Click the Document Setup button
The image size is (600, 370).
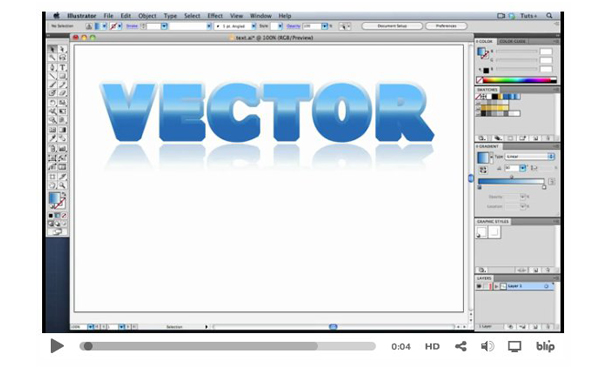(x=392, y=26)
